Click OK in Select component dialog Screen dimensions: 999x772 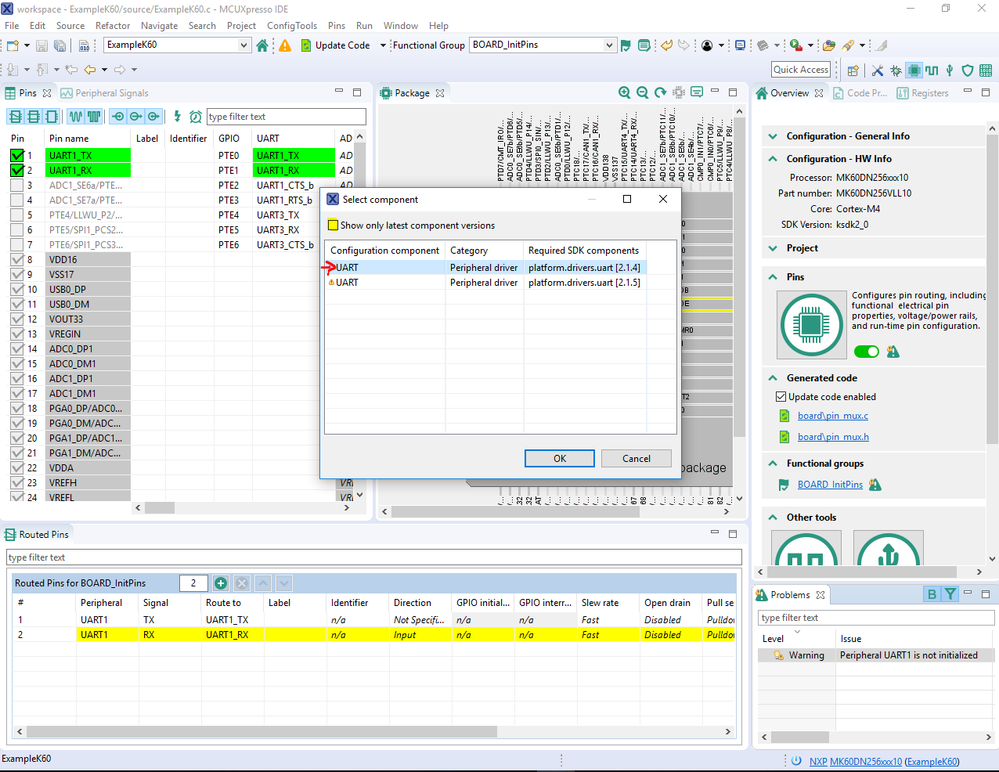[559, 459]
